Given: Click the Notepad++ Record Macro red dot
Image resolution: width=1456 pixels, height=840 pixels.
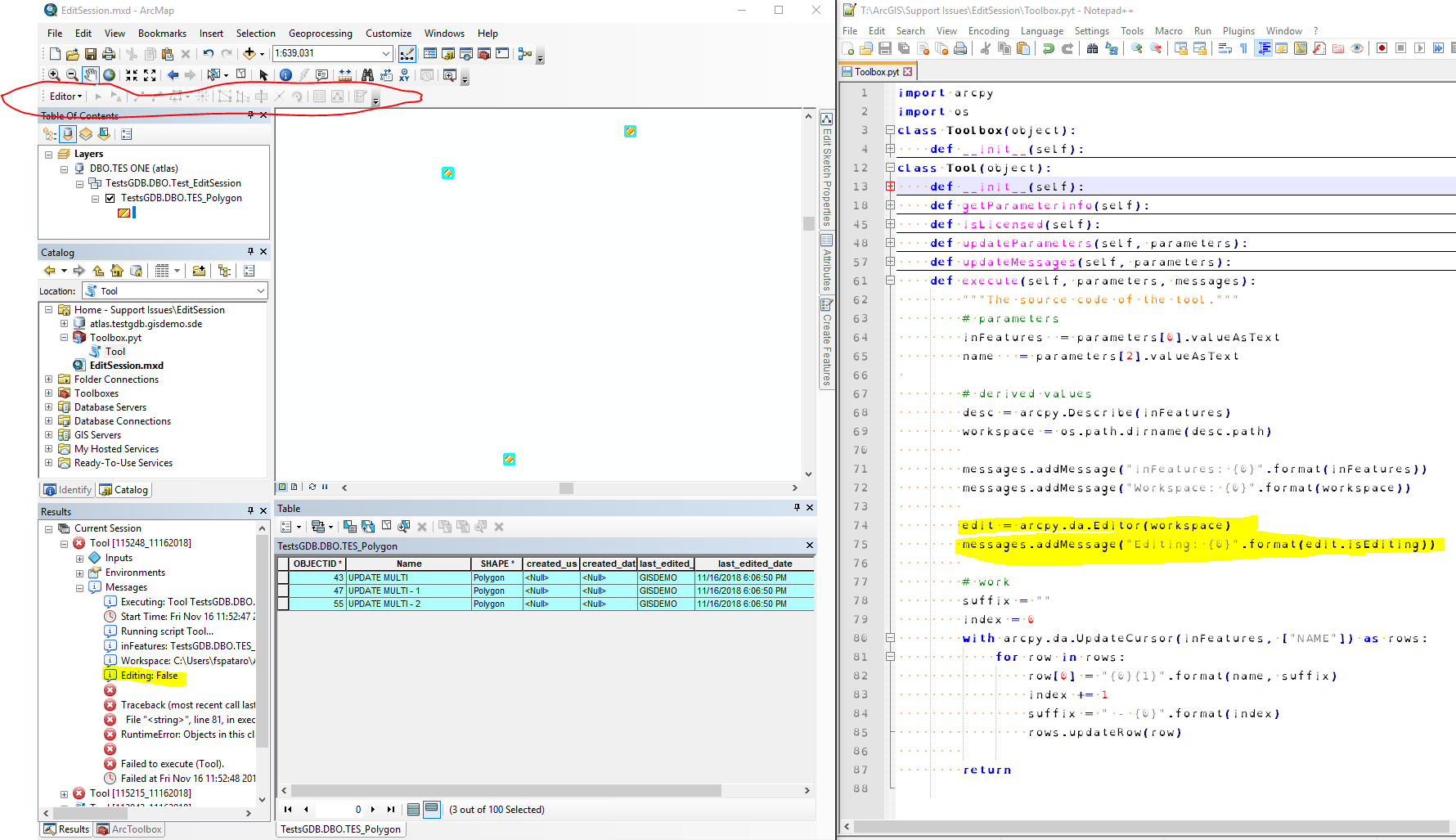Looking at the screenshot, I should coord(1382,49).
